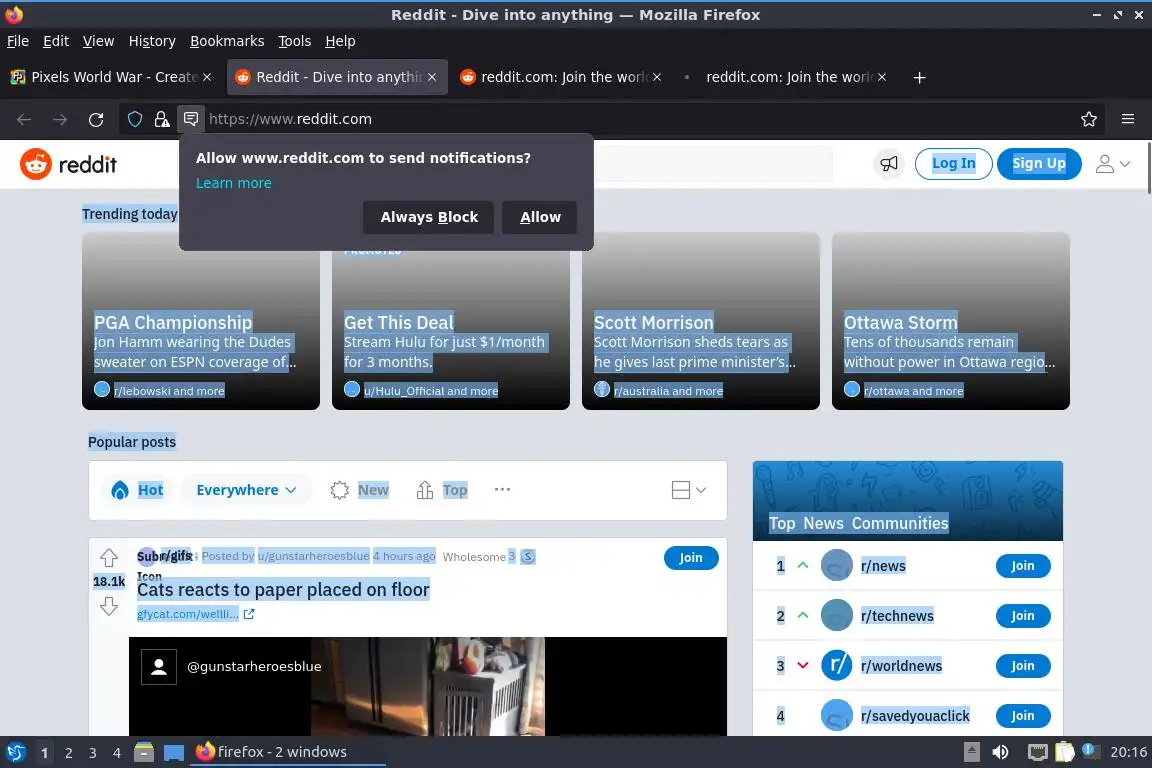Click firefox - 2 windows taskbar entry
The width and height of the screenshot is (1152, 768).
pyautogui.click(x=287, y=752)
